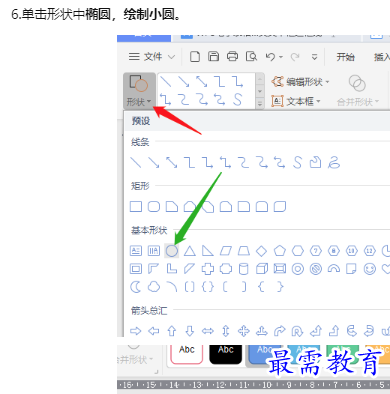Click the undo arrow icon
This screenshot has width=390, height=394.
pos(270,57)
